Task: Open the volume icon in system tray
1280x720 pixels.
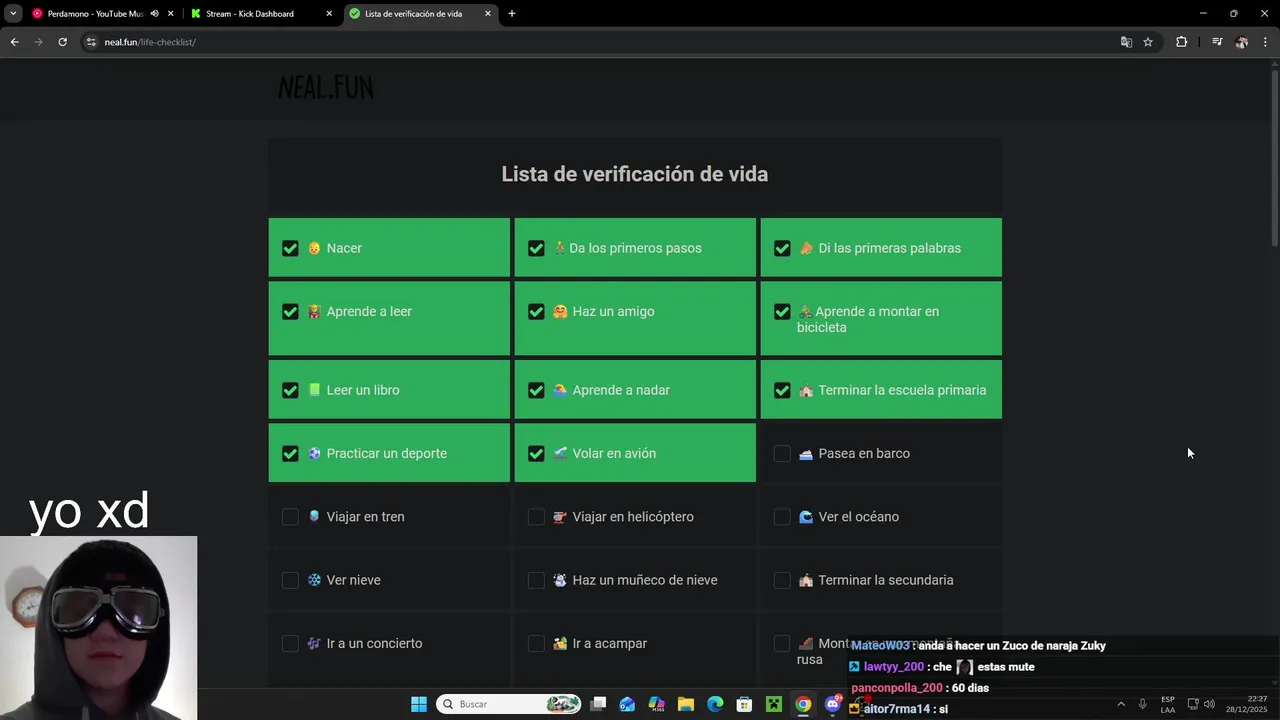Action: (x=1209, y=704)
